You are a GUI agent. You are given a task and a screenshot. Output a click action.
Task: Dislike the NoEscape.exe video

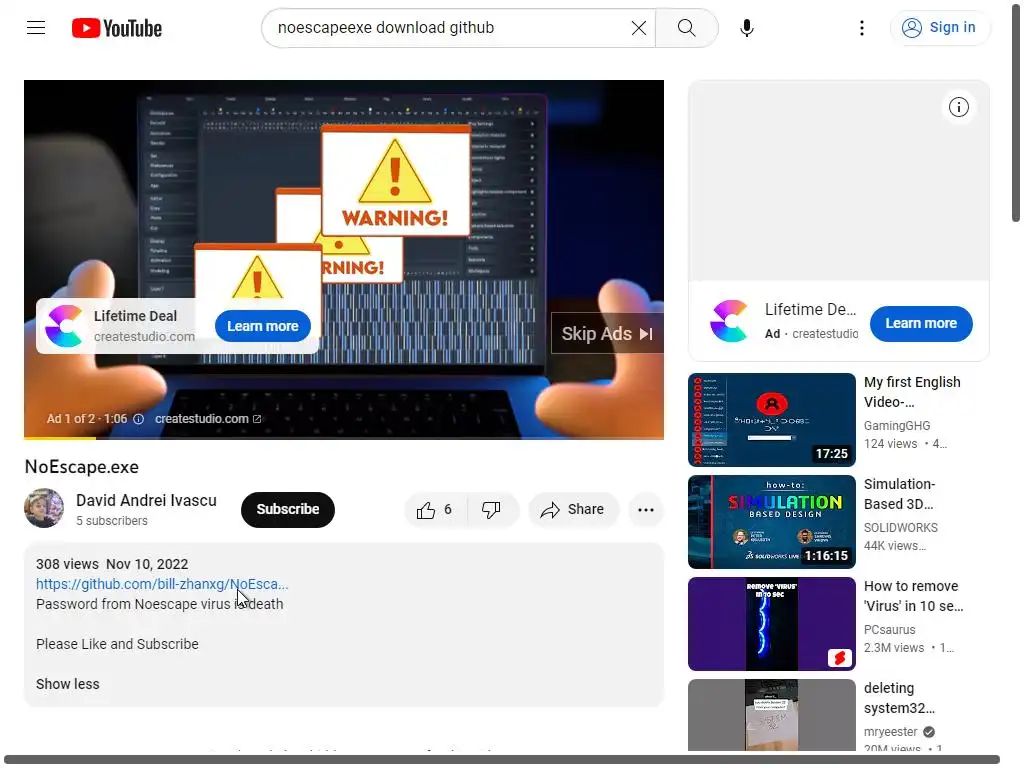(x=492, y=509)
